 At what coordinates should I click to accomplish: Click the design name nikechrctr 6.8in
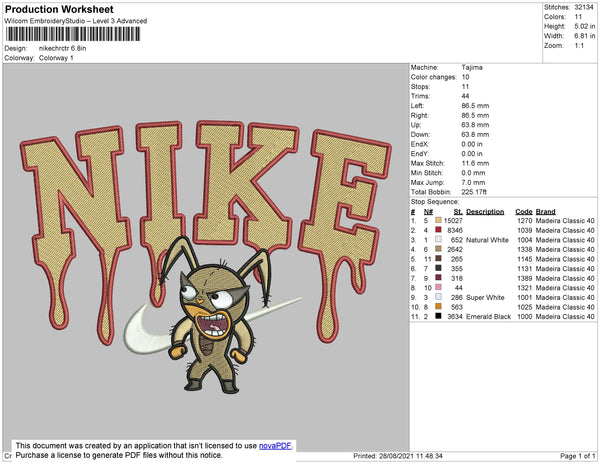[62, 48]
